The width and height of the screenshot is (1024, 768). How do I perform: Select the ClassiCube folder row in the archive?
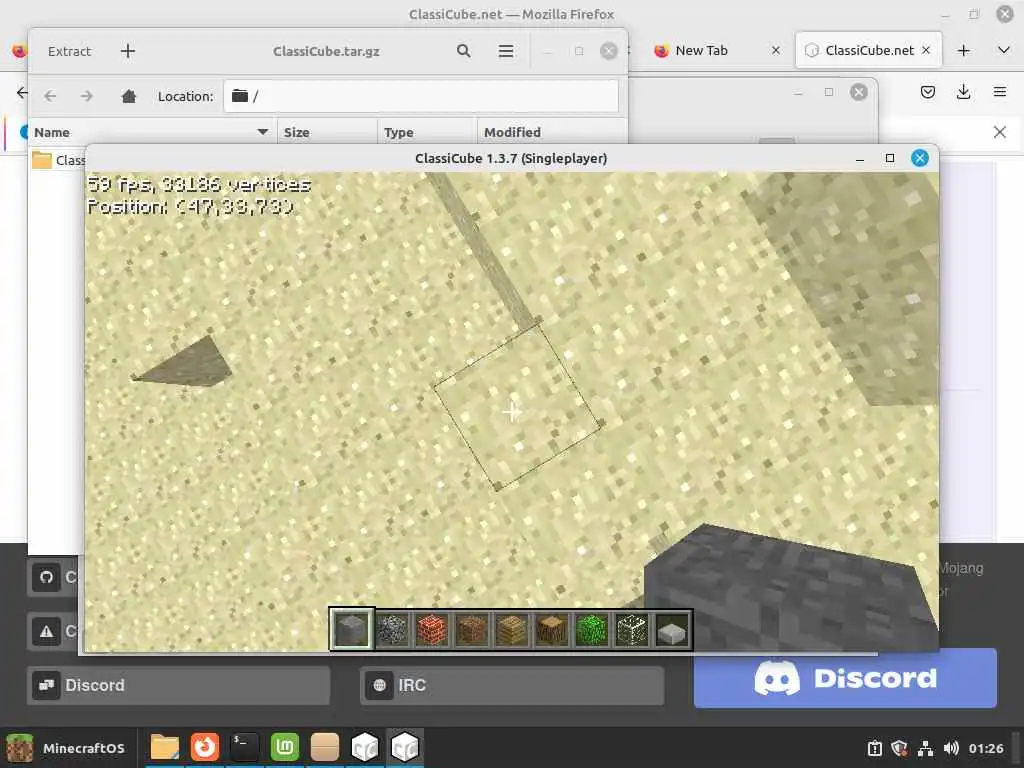[x=59, y=160]
